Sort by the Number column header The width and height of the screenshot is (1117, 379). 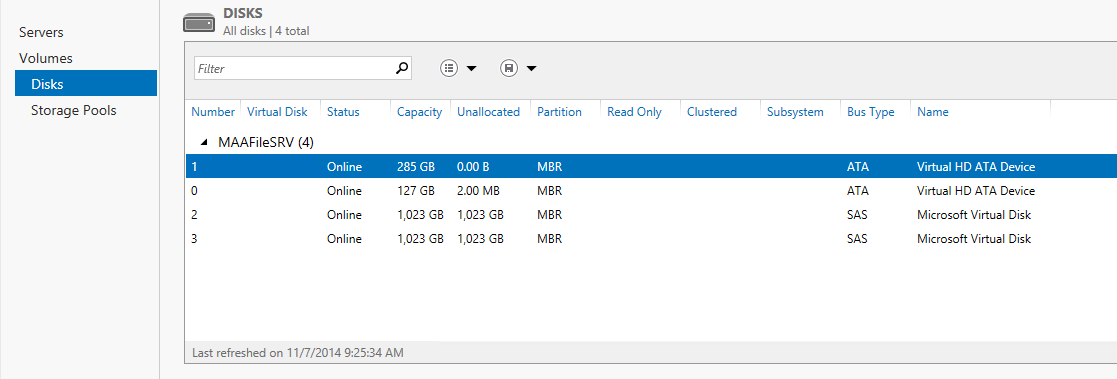(x=213, y=112)
